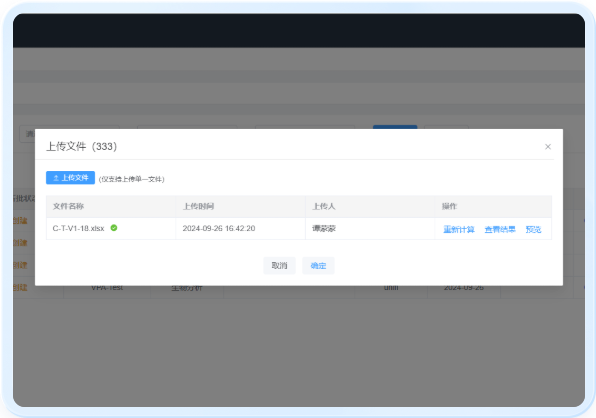Open 查看结果 for the uploaded file

pyautogui.click(x=500, y=229)
